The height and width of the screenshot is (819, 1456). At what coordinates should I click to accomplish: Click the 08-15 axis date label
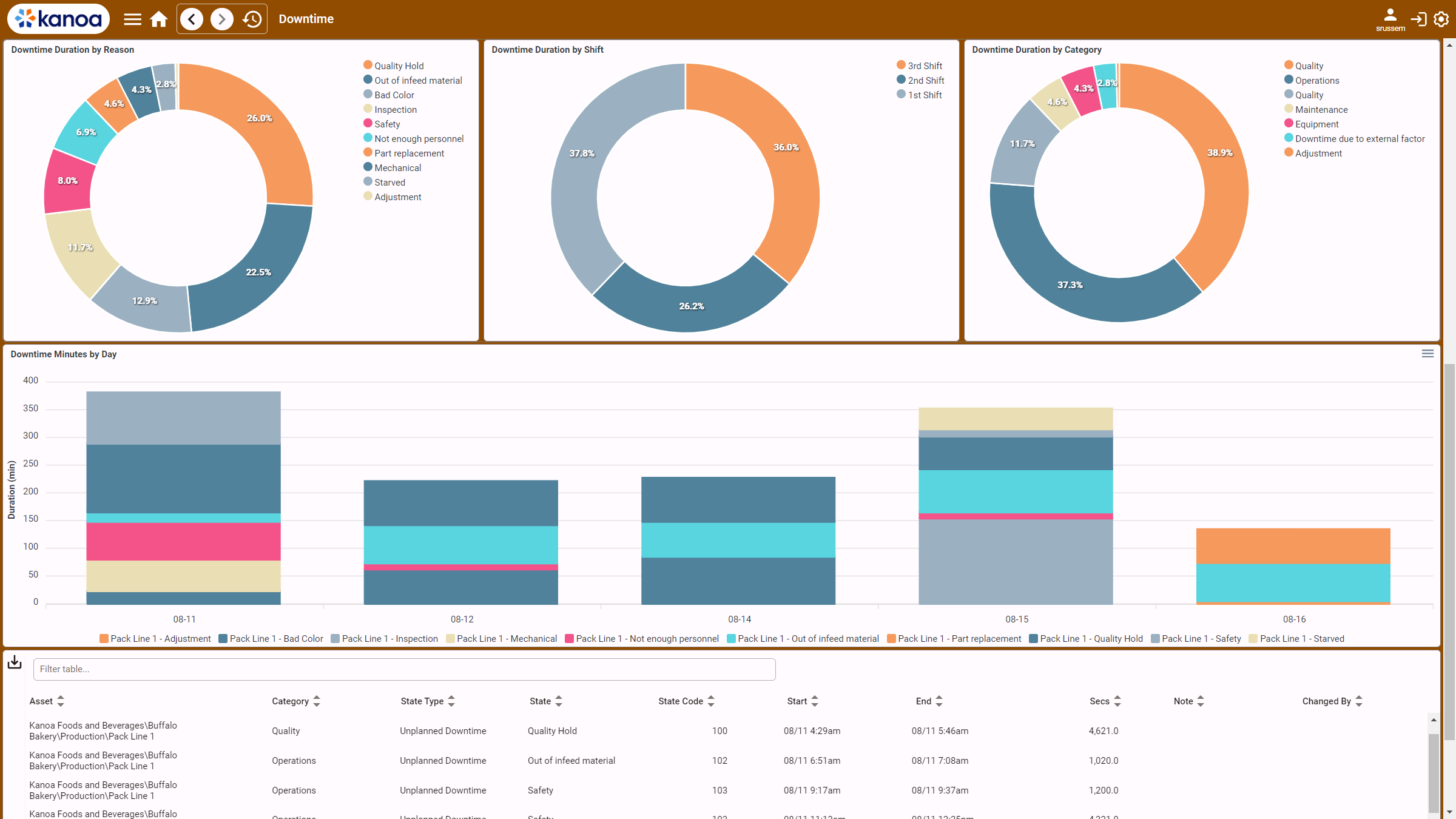pos(1017,619)
